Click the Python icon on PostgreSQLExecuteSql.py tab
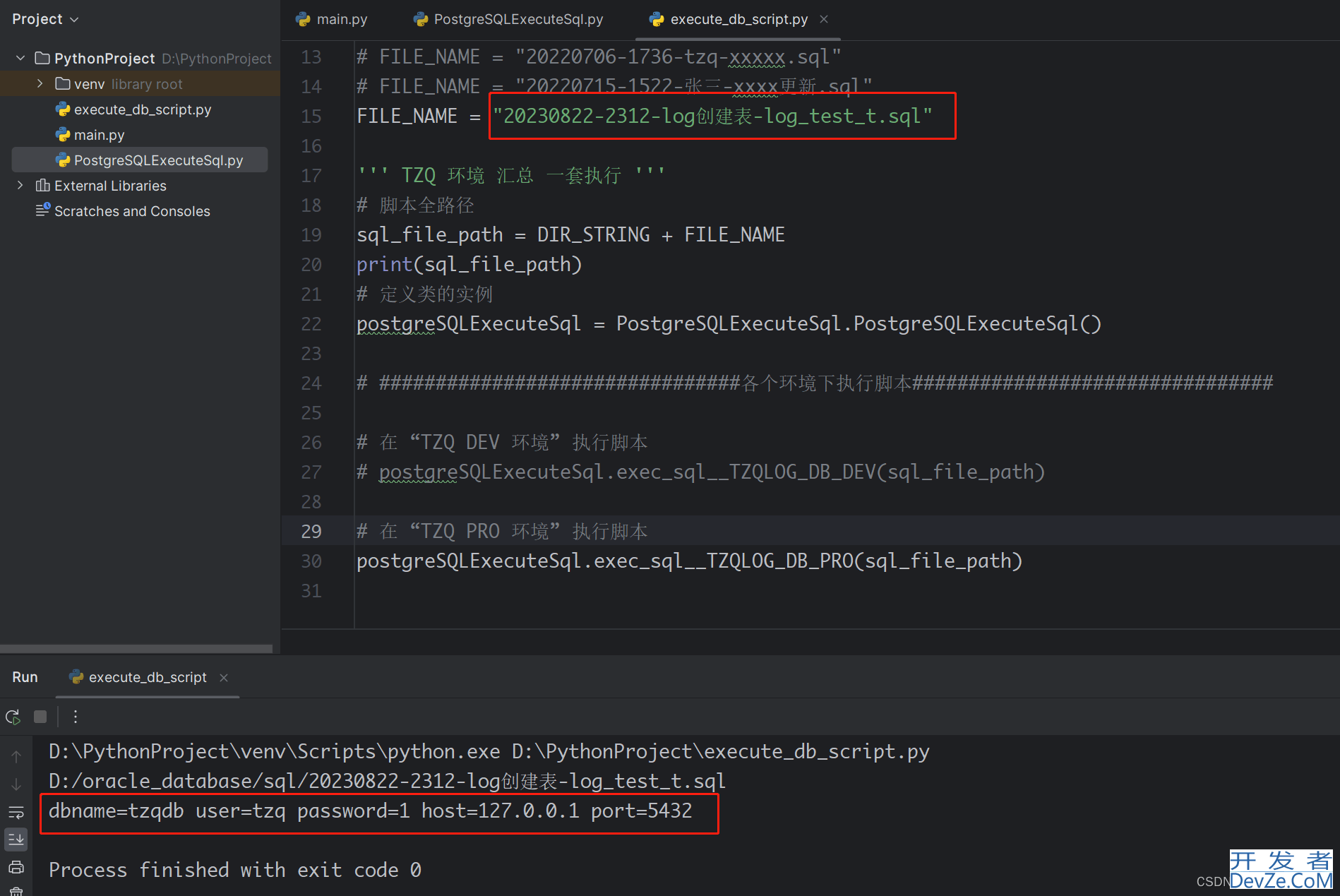 [x=421, y=20]
